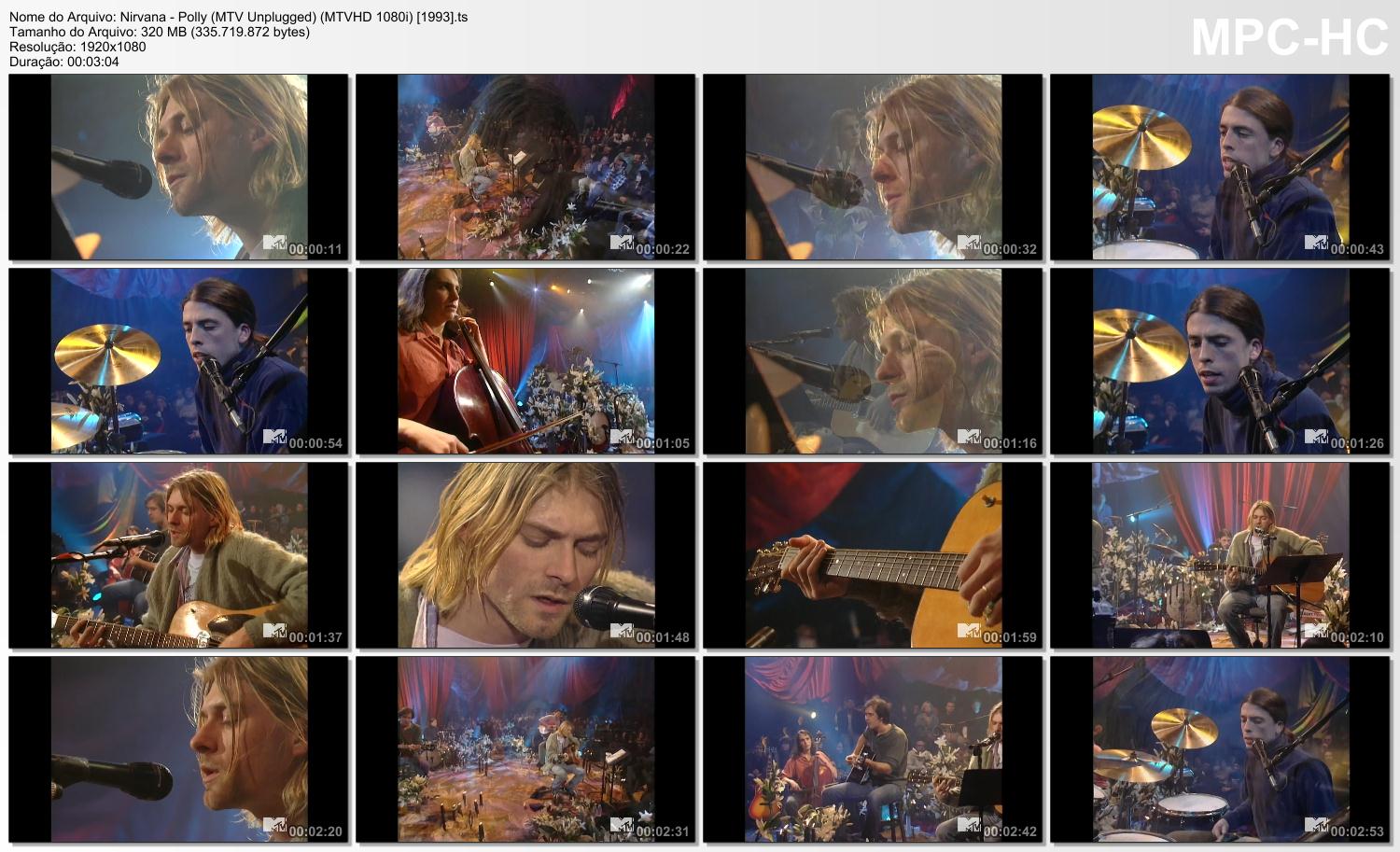Select the thumbnail at 00:00:11
Screen dimensions: 1400x852
[x=178, y=167]
